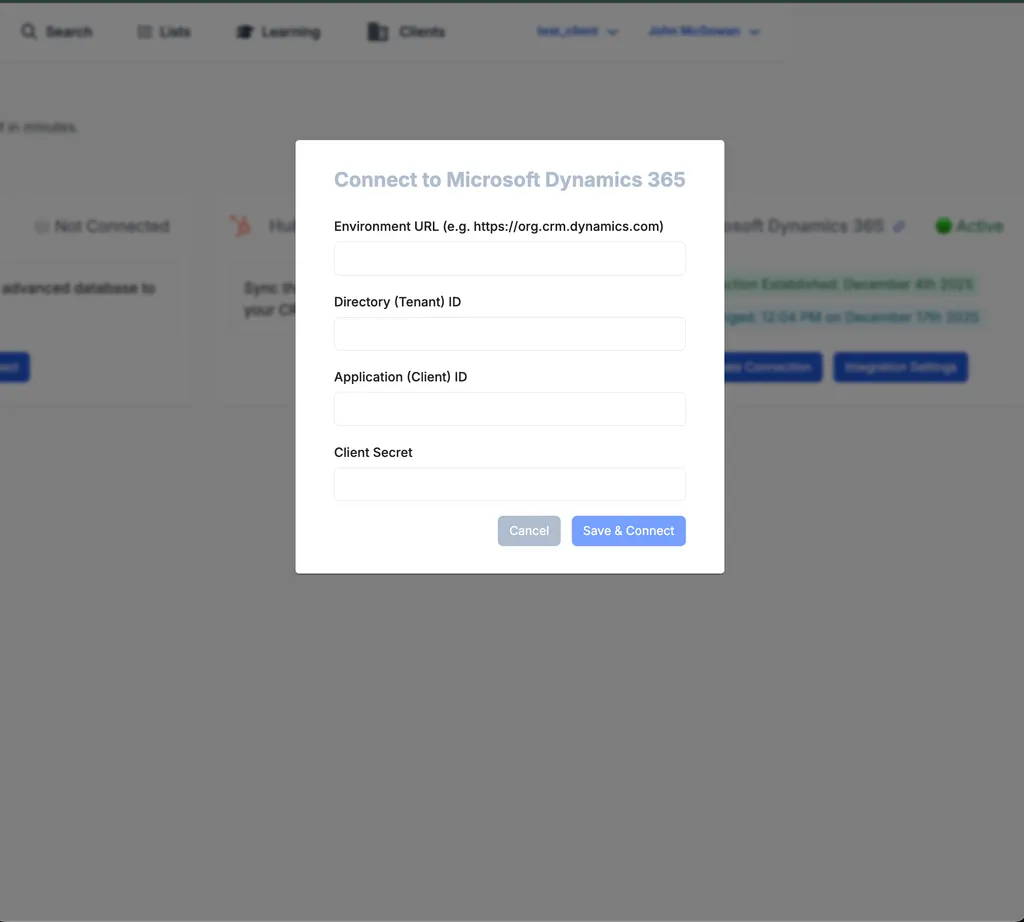The width and height of the screenshot is (1024, 922).
Task: Cancel the Microsoft Dynamics 365 connection dialog
Action: [529, 531]
